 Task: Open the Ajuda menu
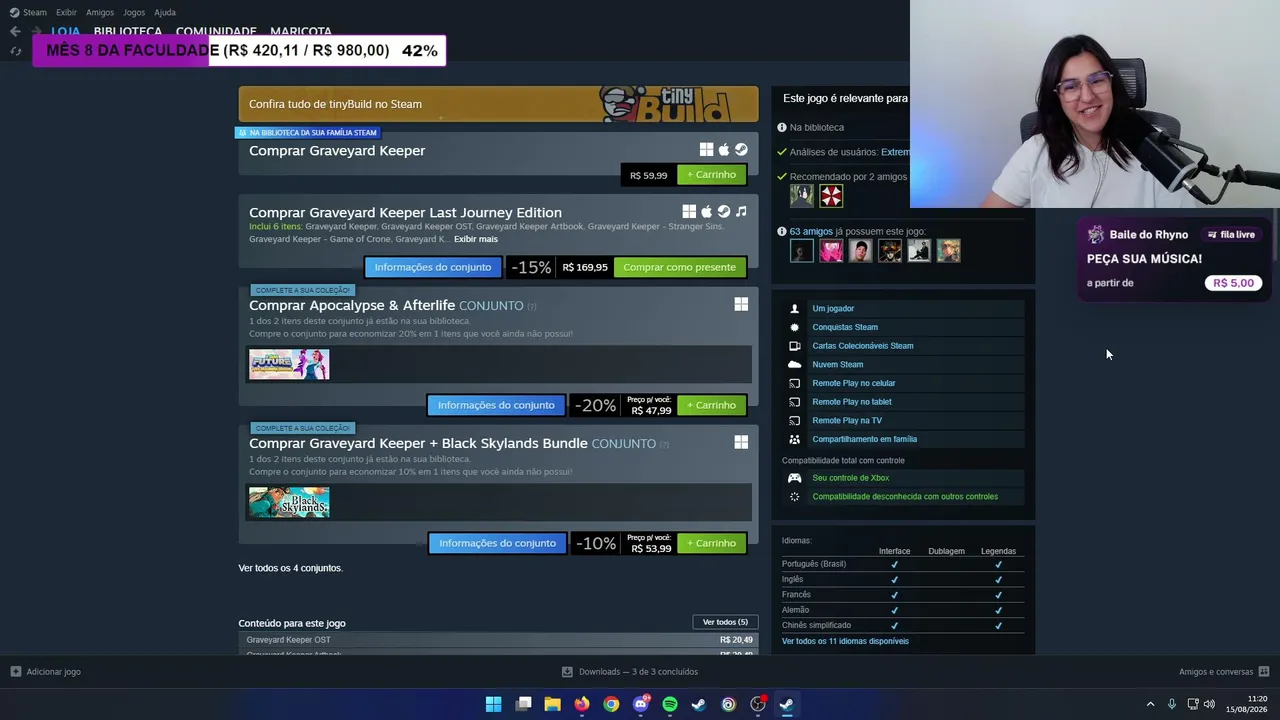[165, 12]
